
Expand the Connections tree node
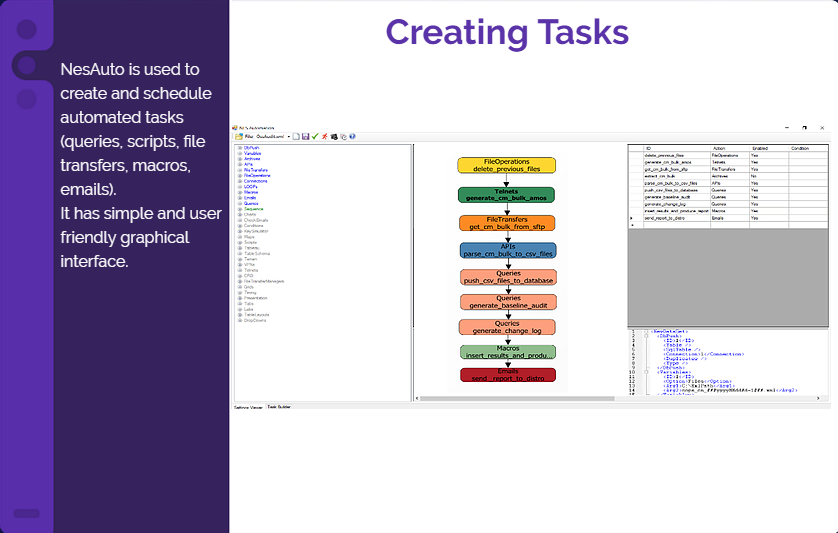coord(239,181)
